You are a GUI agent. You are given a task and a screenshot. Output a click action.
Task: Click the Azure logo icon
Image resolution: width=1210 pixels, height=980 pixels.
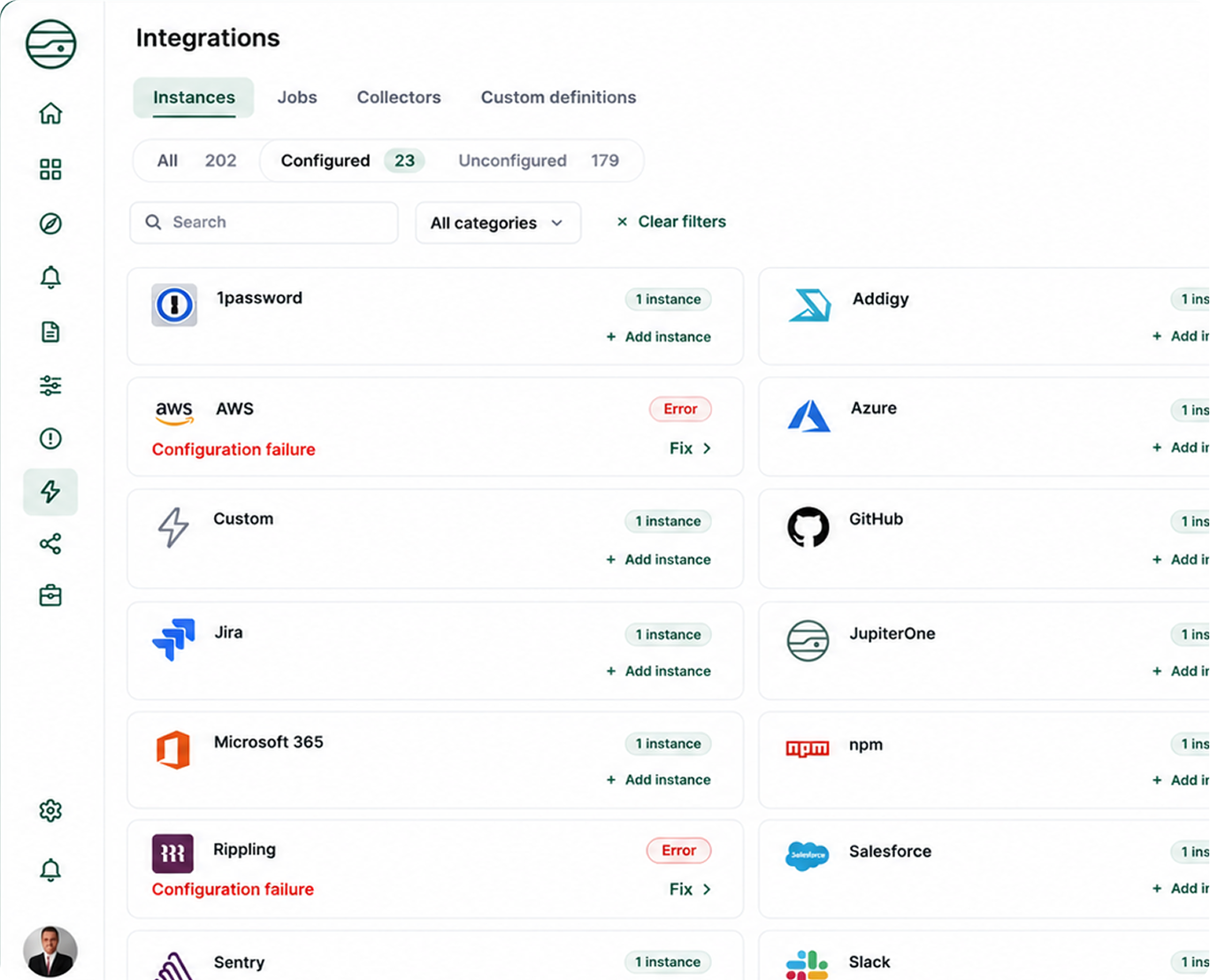click(808, 416)
